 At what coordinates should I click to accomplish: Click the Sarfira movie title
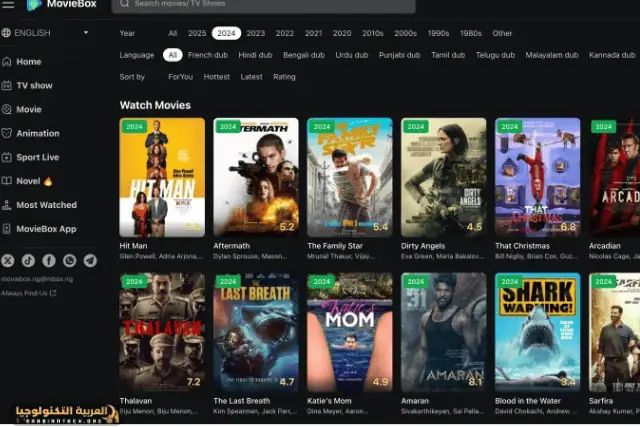click(601, 401)
